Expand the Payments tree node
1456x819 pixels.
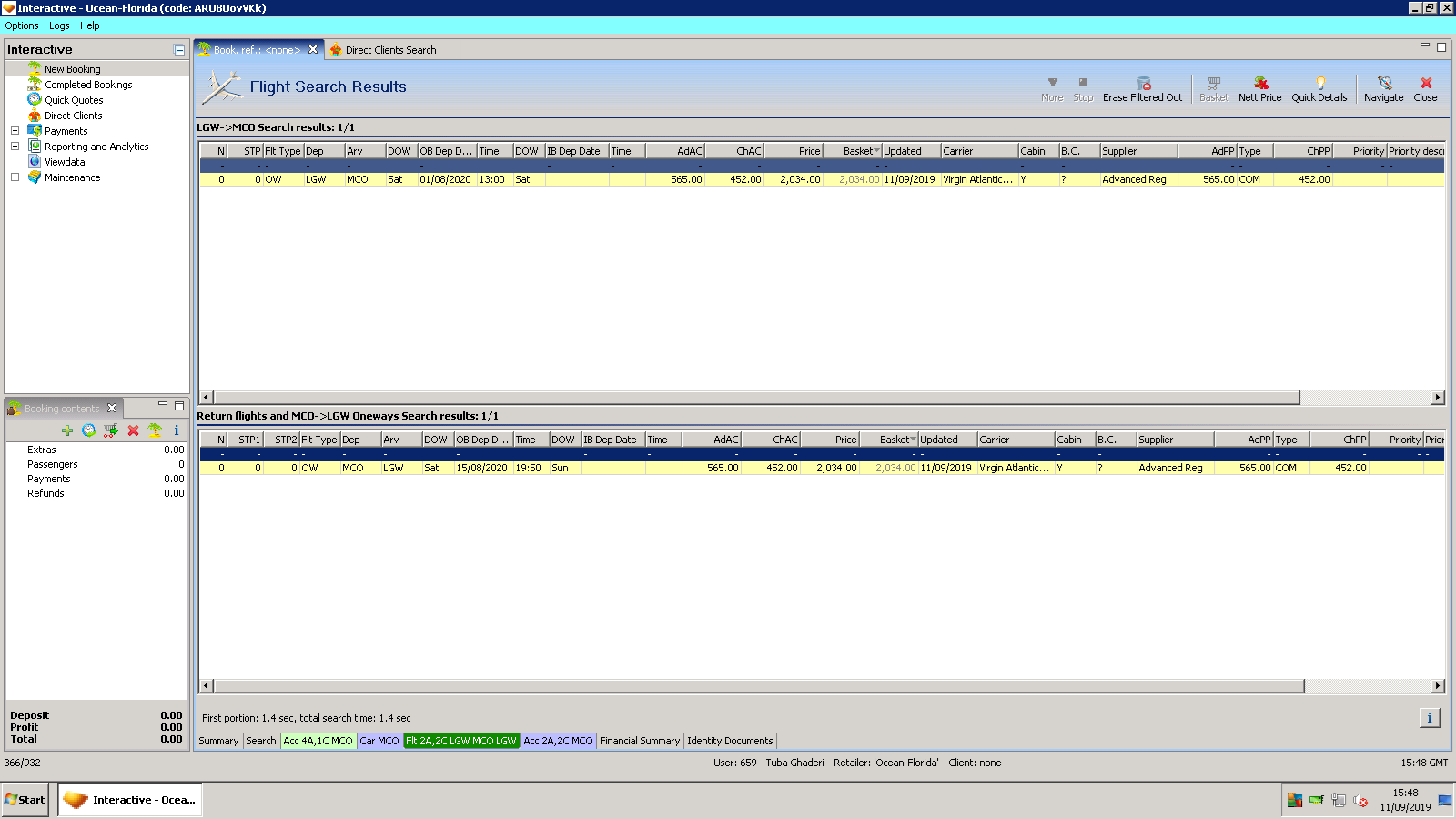coord(15,131)
